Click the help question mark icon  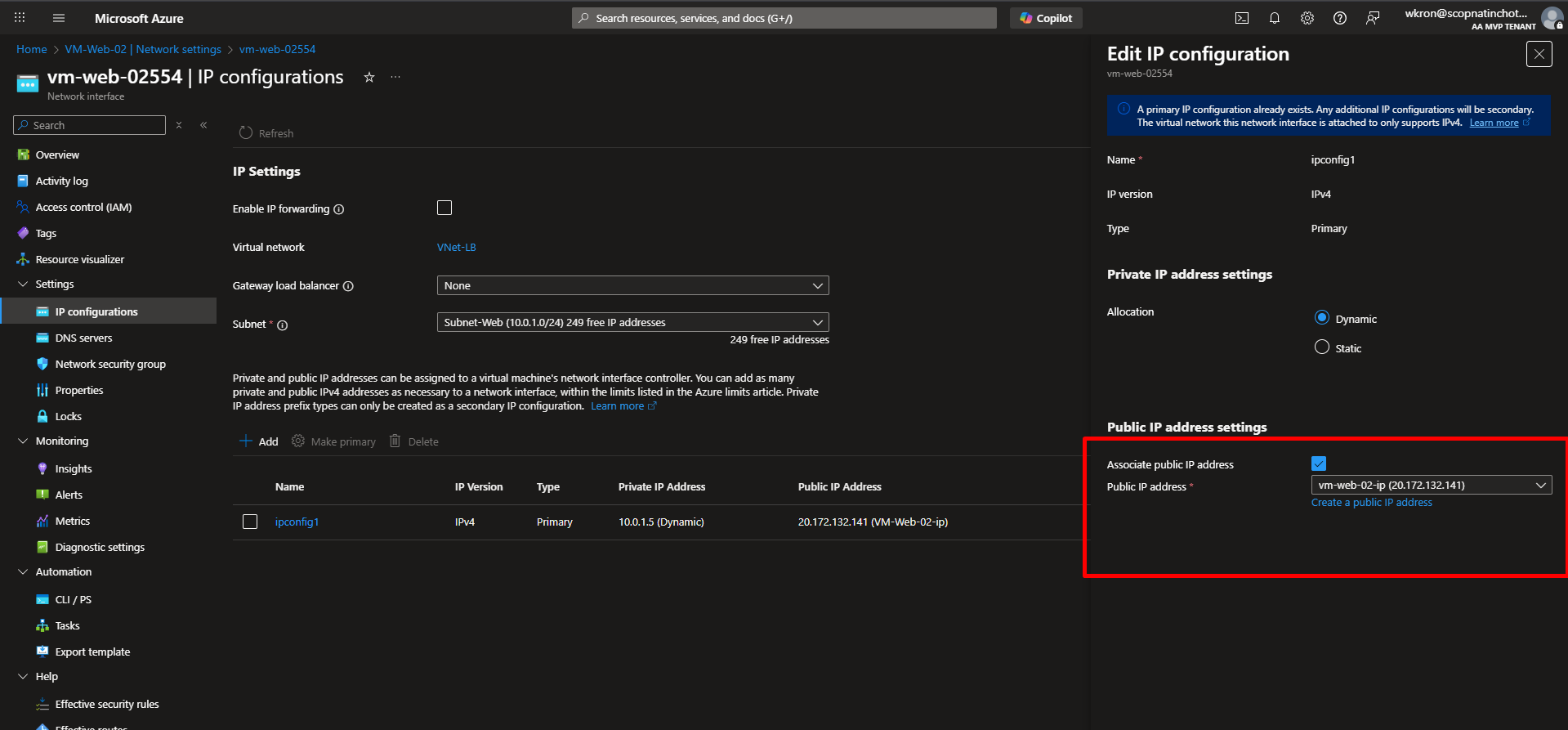click(x=1339, y=18)
